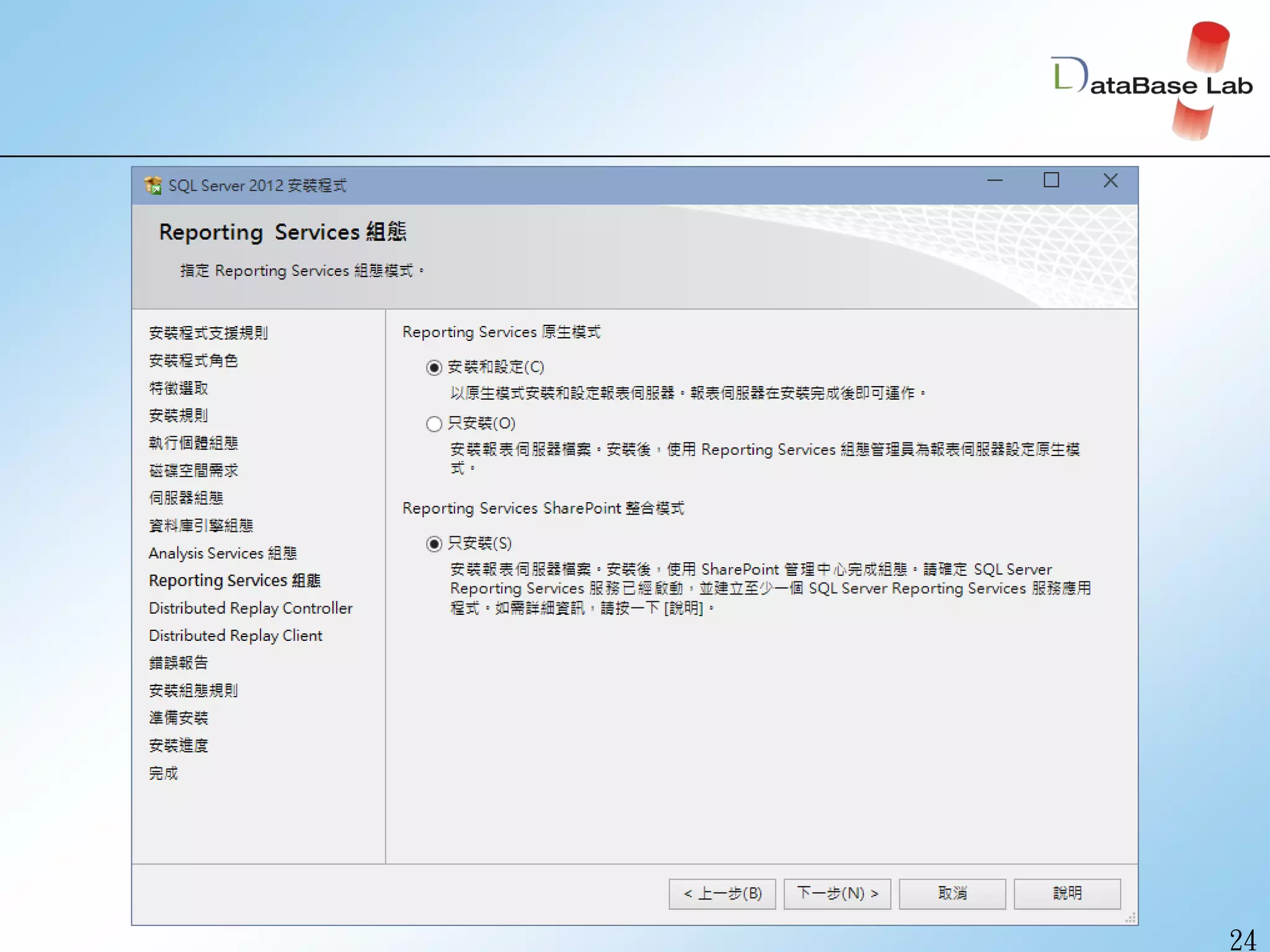Select 安裝程式支援規則 step in sidebar
The width and height of the screenshot is (1270, 952).
click(x=208, y=333)
